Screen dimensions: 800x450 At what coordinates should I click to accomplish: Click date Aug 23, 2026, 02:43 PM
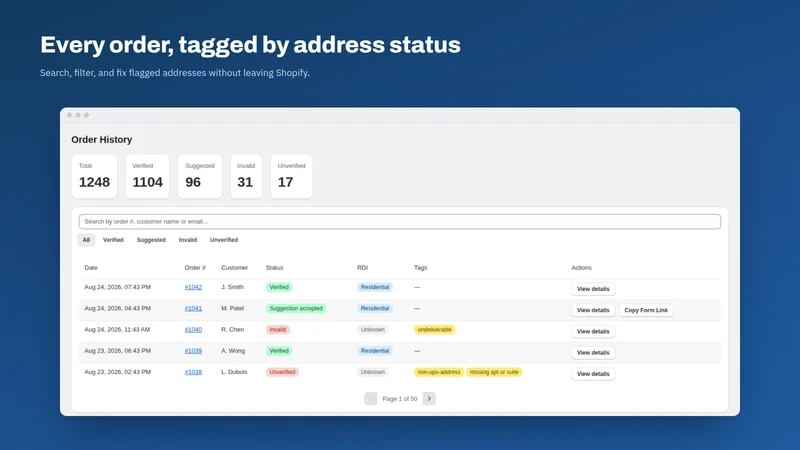[x=117, y=372]
